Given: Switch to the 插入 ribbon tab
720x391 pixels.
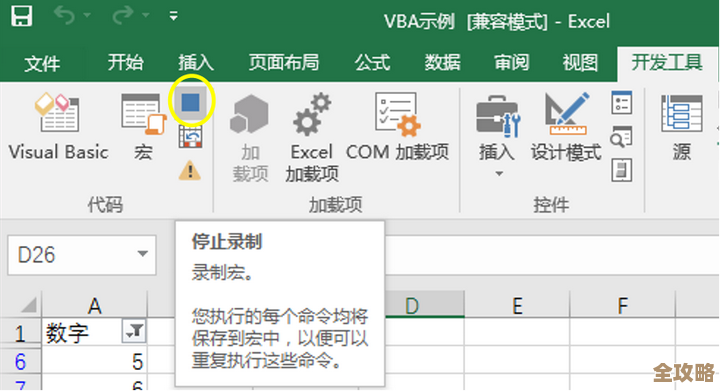Looking at the screenshot, I should [196, 62].
